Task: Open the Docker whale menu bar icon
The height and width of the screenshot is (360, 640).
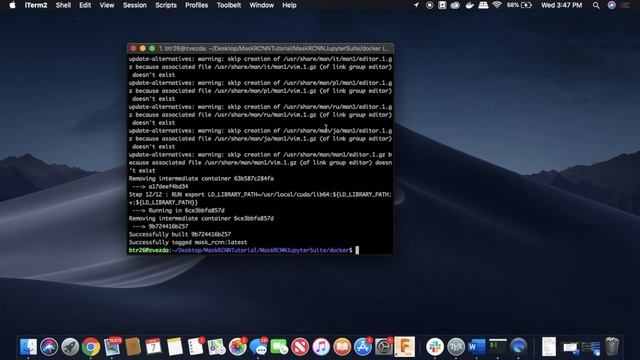Action: pyautogui.click(x=469, y=5)
